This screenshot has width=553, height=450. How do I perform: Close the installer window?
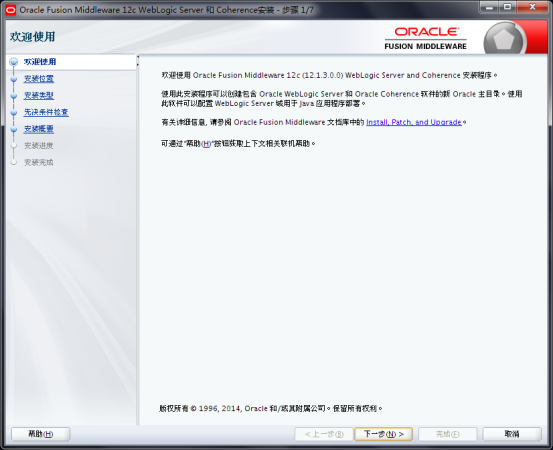pos(533,7)
